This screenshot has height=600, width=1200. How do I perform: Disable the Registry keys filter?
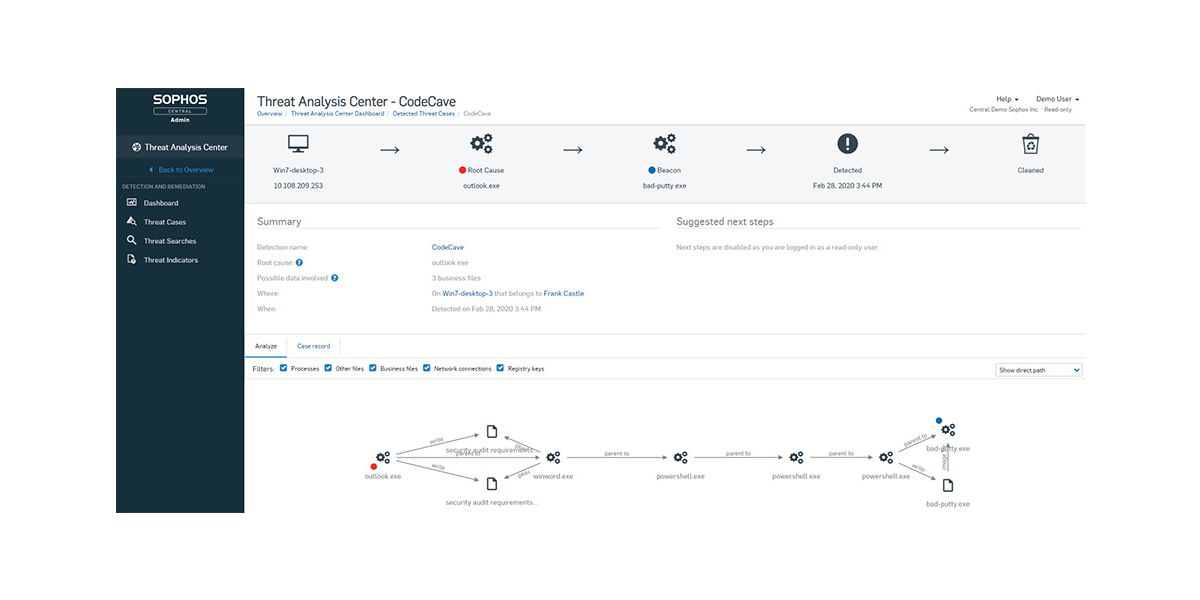501,368
